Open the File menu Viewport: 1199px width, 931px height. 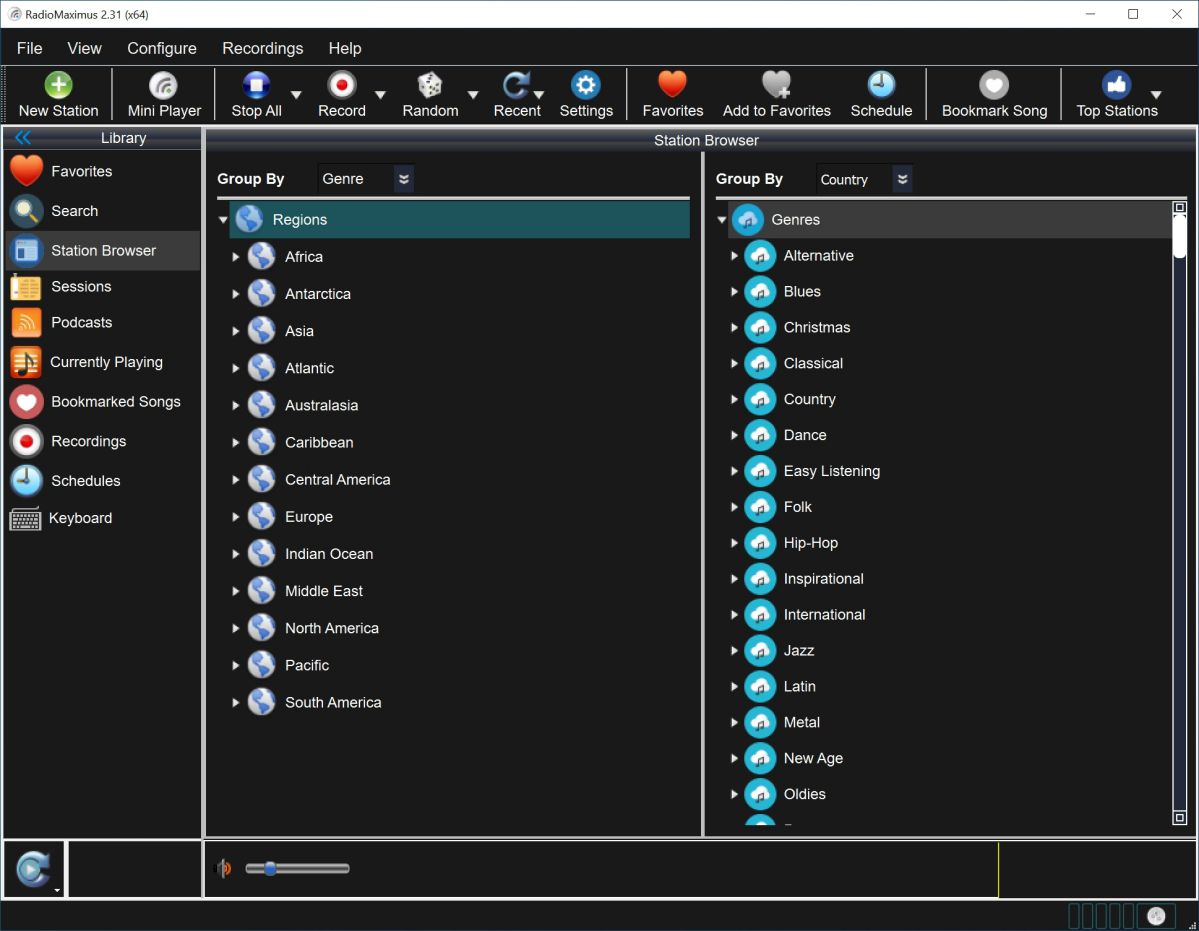click(30, 48)
